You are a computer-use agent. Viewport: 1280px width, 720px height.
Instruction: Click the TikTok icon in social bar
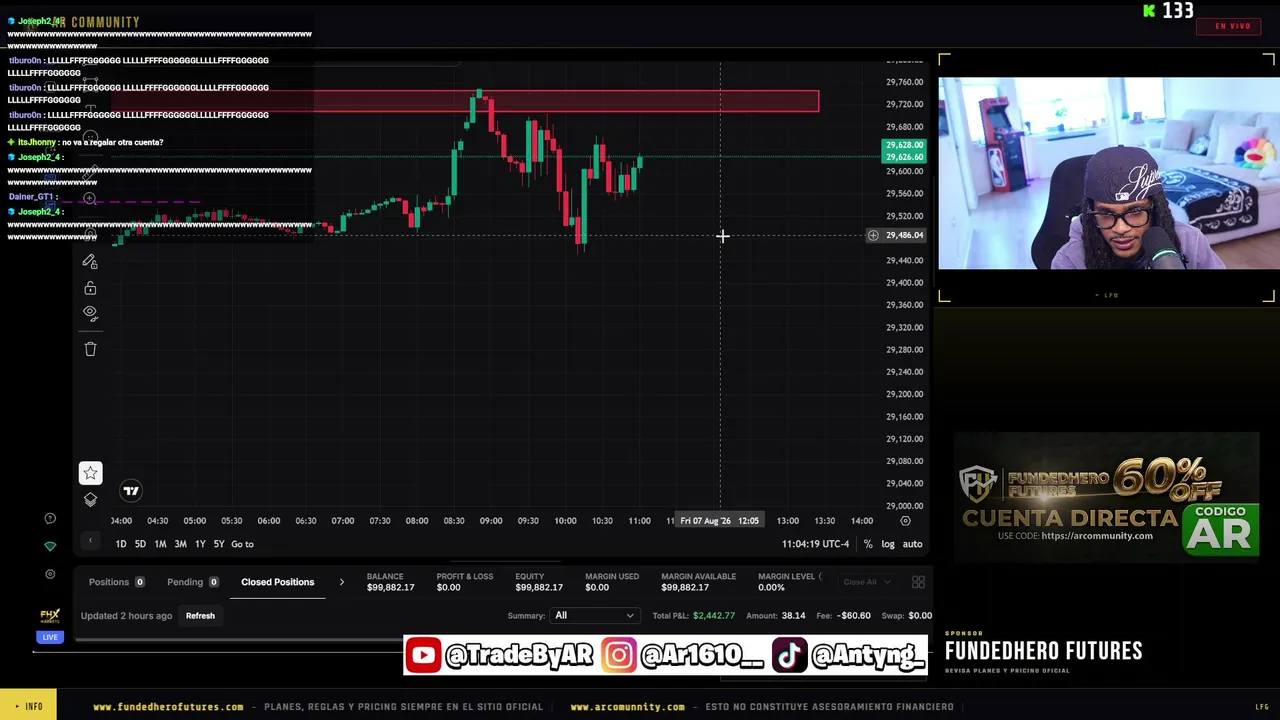click(789, 655)
